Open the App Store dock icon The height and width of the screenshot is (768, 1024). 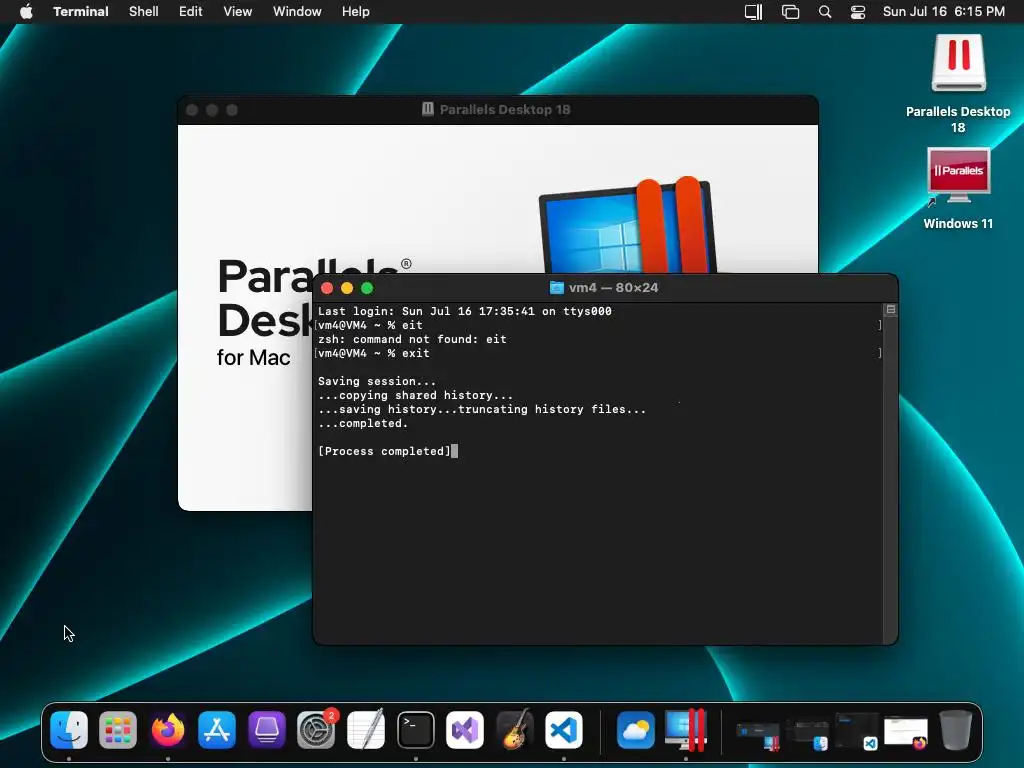tap(217, 729)
